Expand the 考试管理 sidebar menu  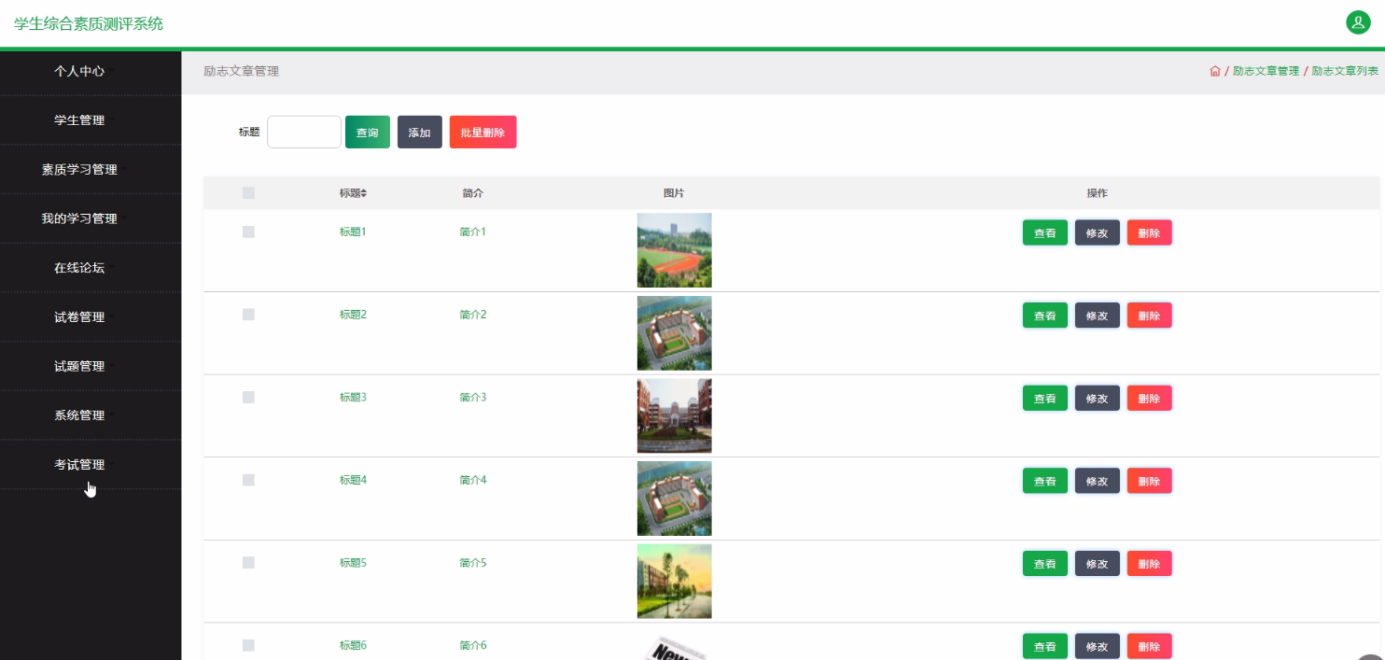pos(90,464)
